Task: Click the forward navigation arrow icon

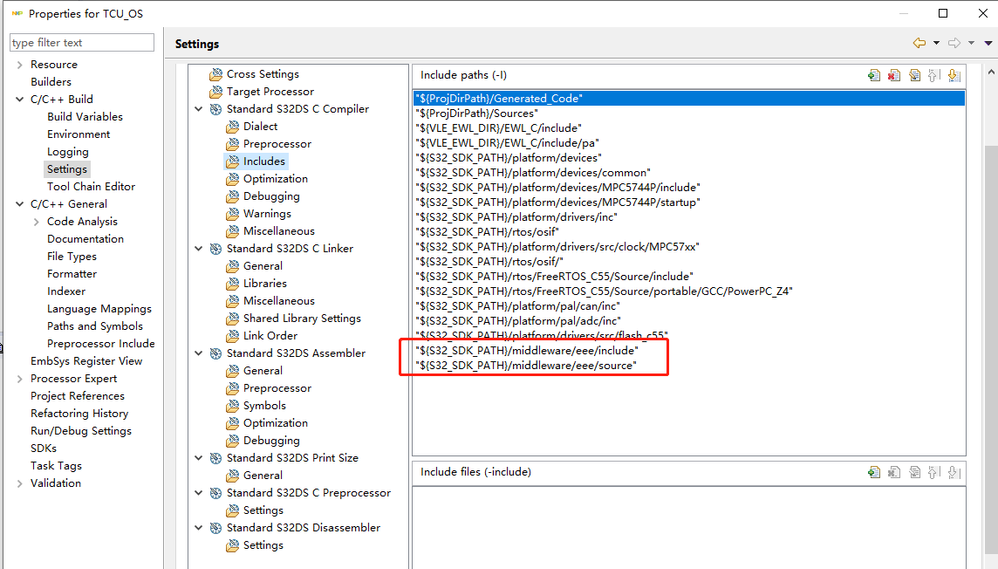Action: point(953,43)
